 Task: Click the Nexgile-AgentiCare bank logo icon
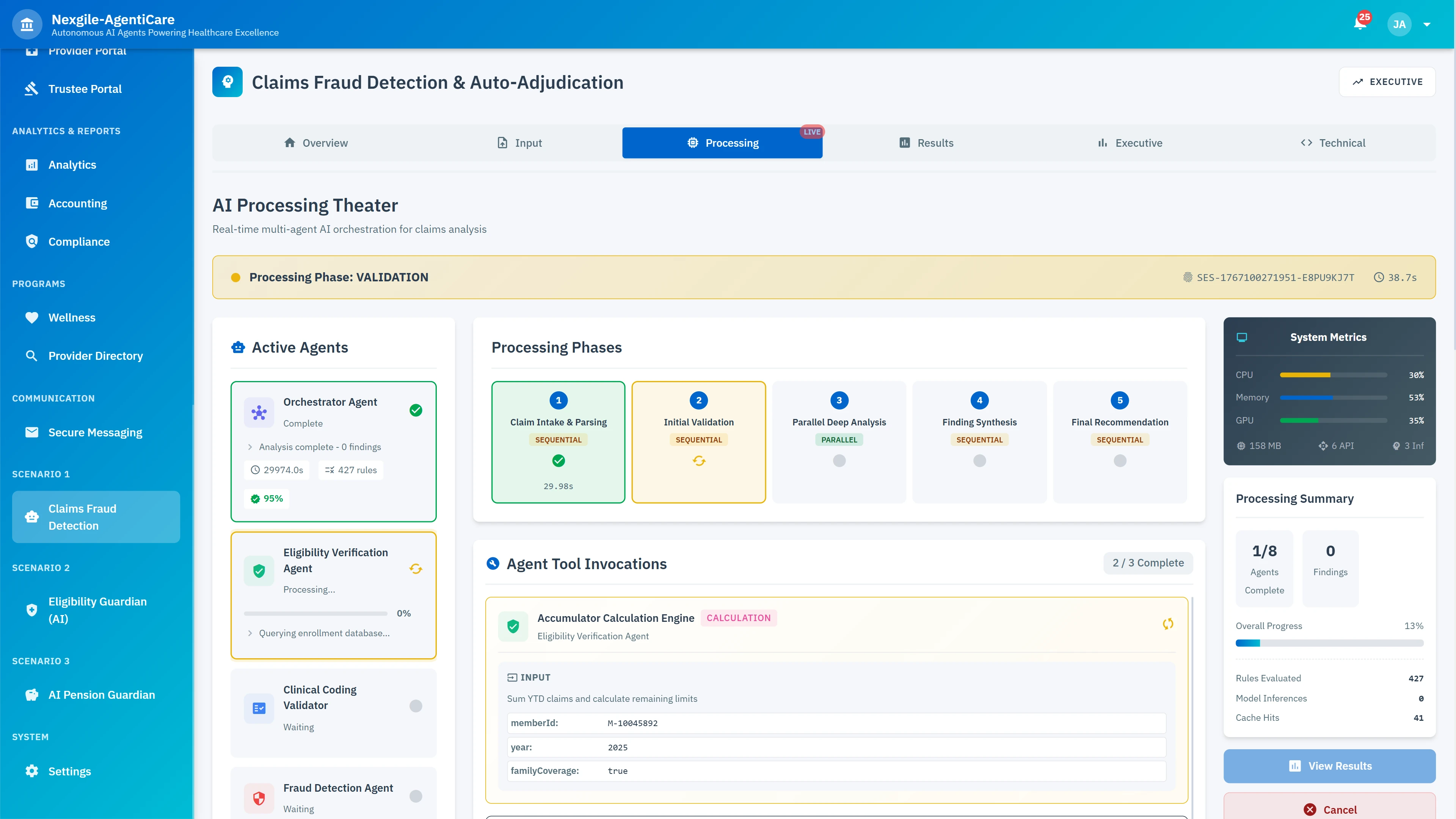pyautogui.click(x=27, y=24)
